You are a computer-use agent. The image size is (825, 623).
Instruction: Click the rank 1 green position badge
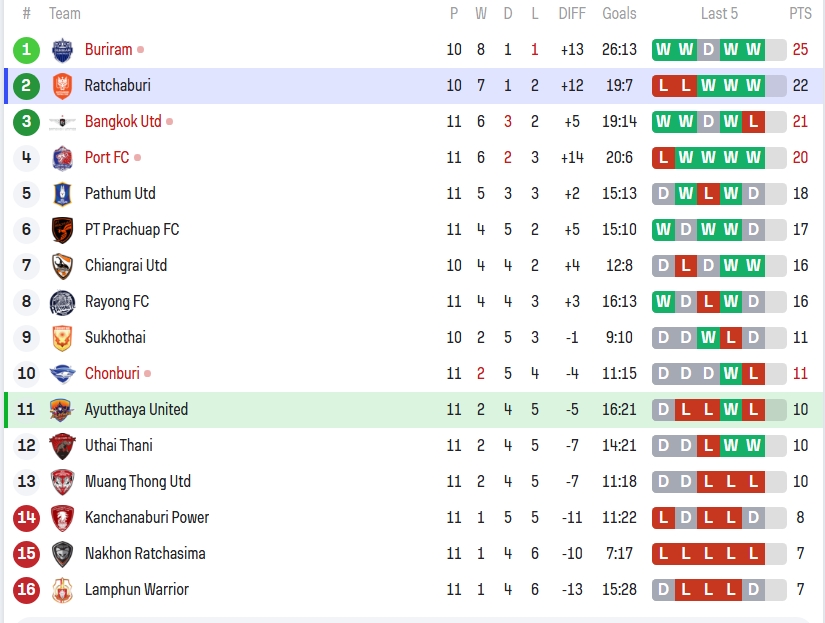click(27, 50)
